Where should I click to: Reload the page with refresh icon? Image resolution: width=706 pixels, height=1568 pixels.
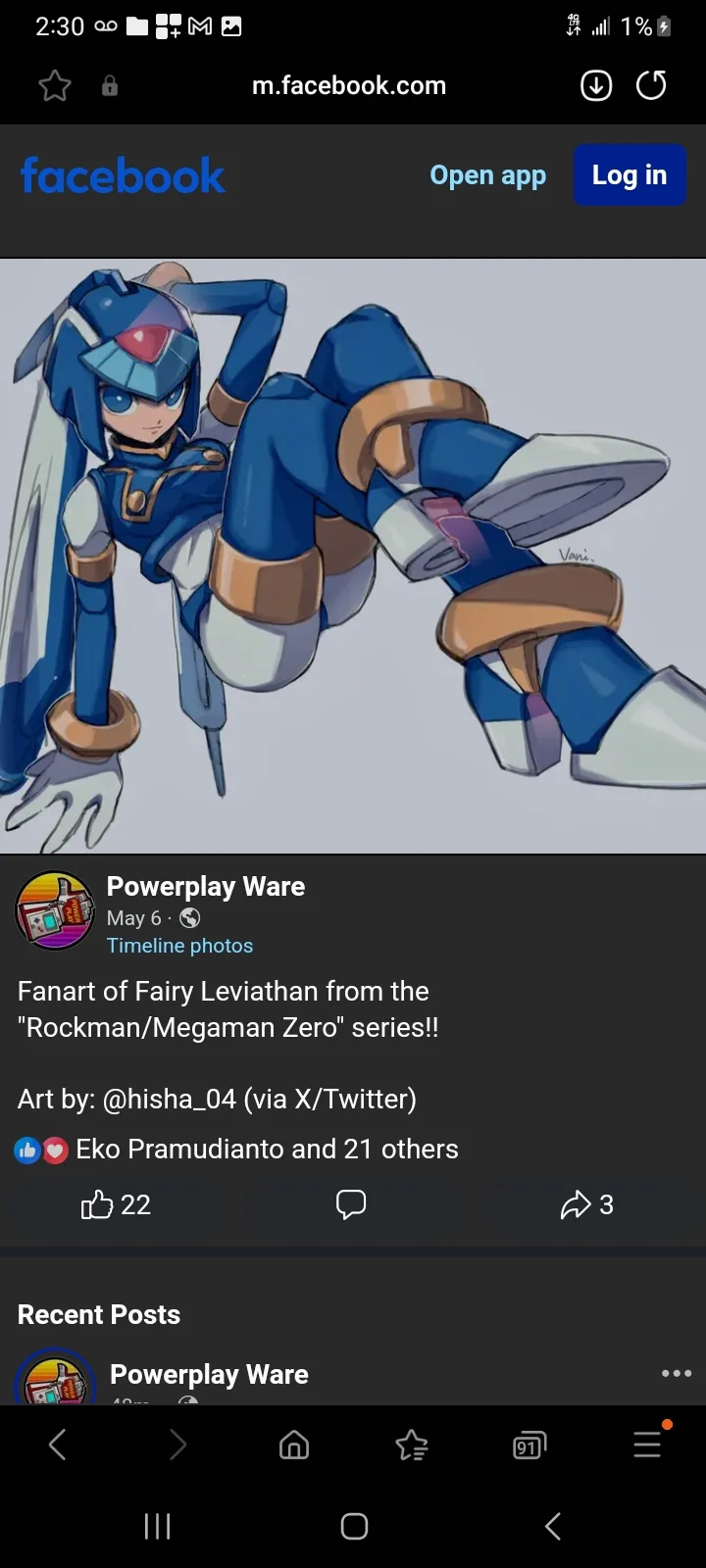pyautogui.click(x=651, y=86)
